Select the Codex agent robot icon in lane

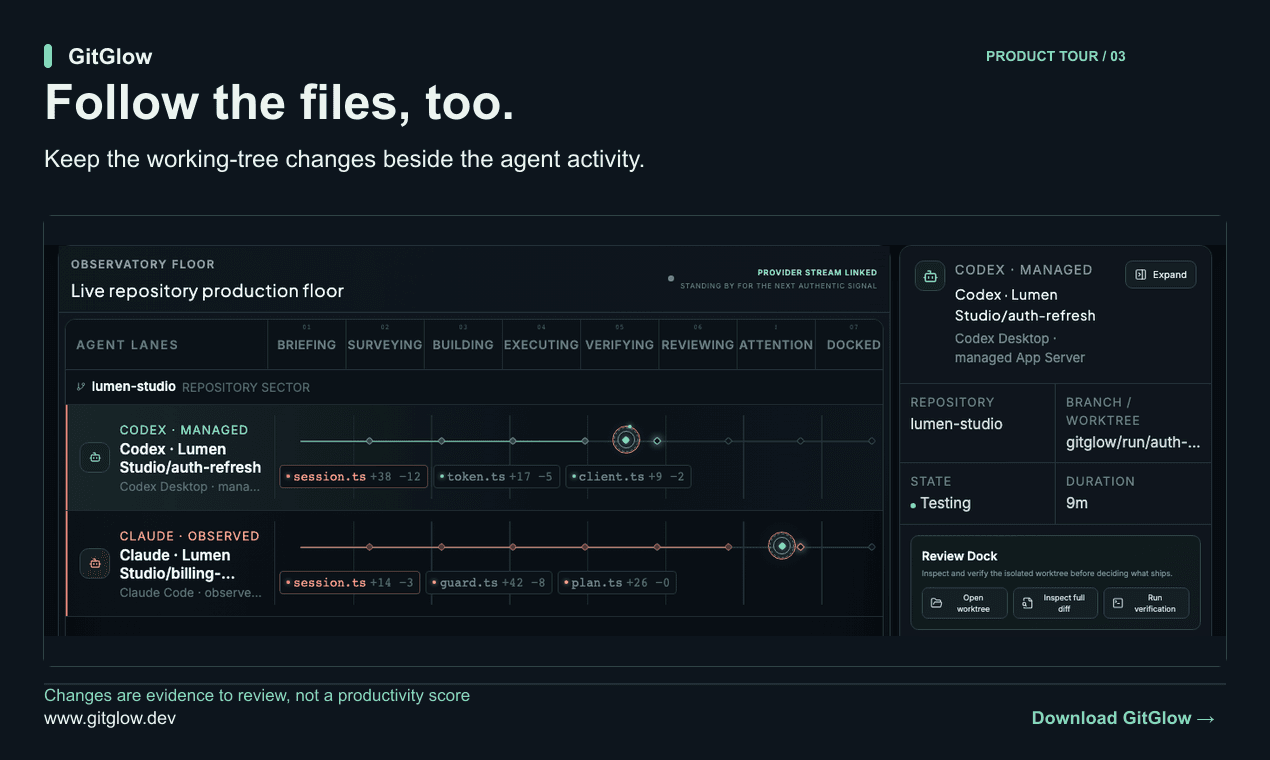coord(95,457)
